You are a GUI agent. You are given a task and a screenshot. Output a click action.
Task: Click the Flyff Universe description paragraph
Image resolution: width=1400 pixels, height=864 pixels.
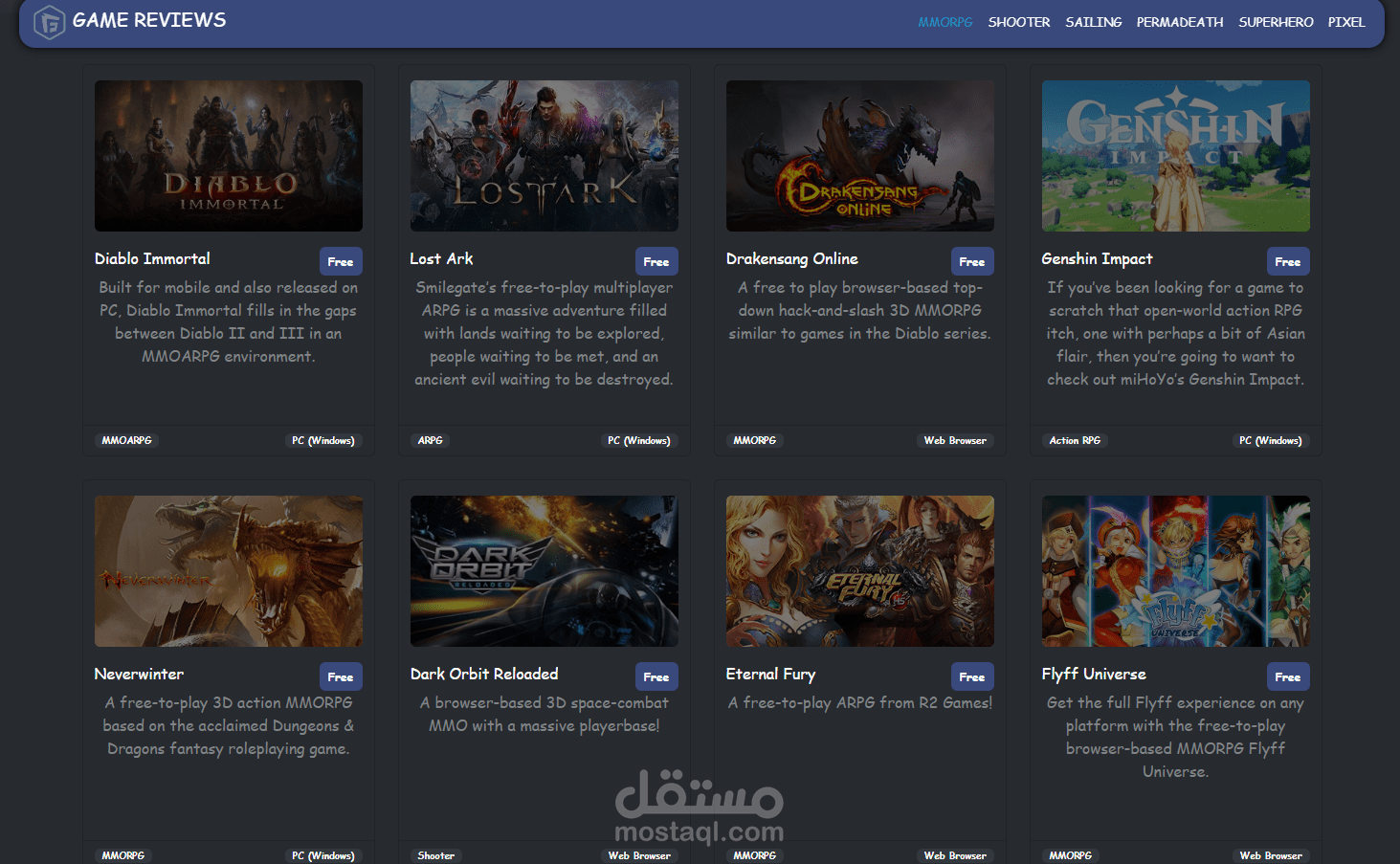(1176, 737)
